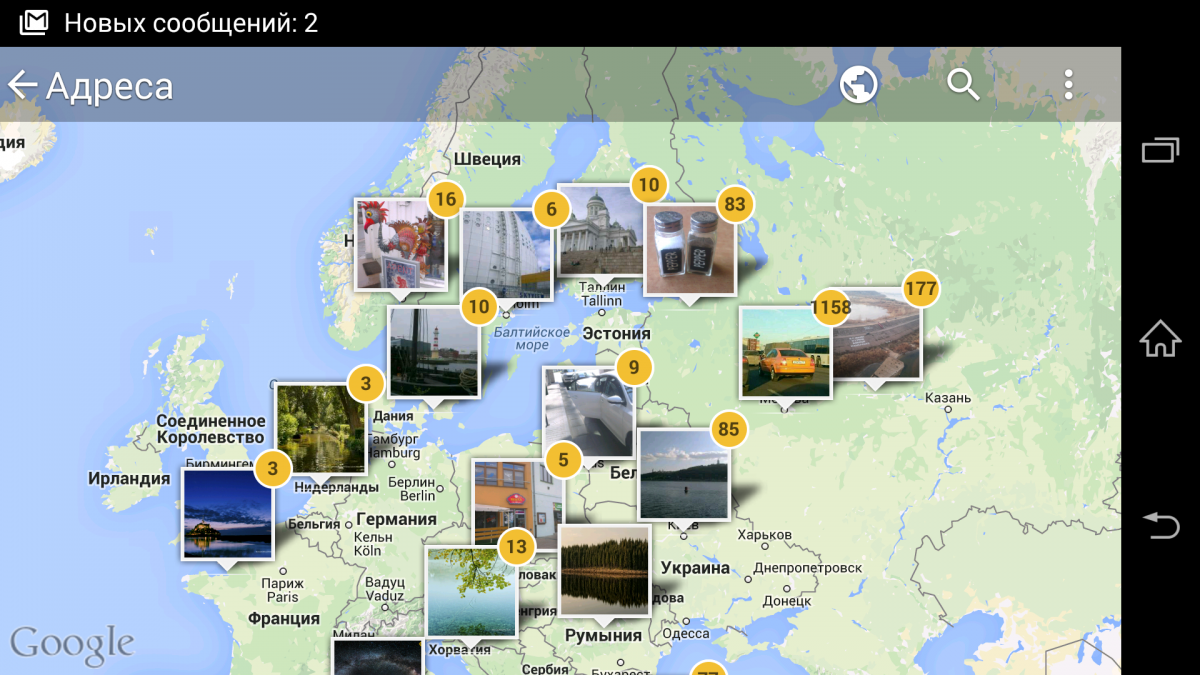Tap the Нидерланды label on the map
This screenshot has width=1200, height=675.
337,487
